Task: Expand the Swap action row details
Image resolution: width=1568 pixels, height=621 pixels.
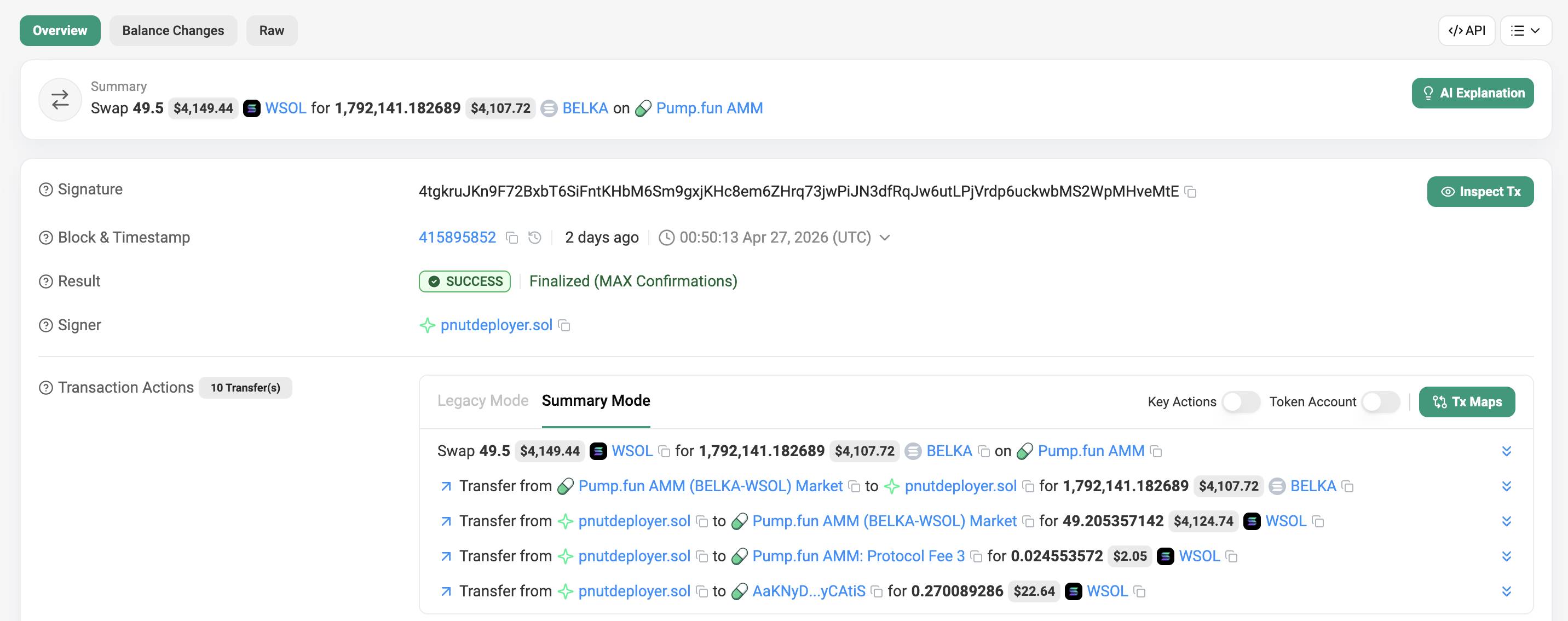Action: point(1506,451)
